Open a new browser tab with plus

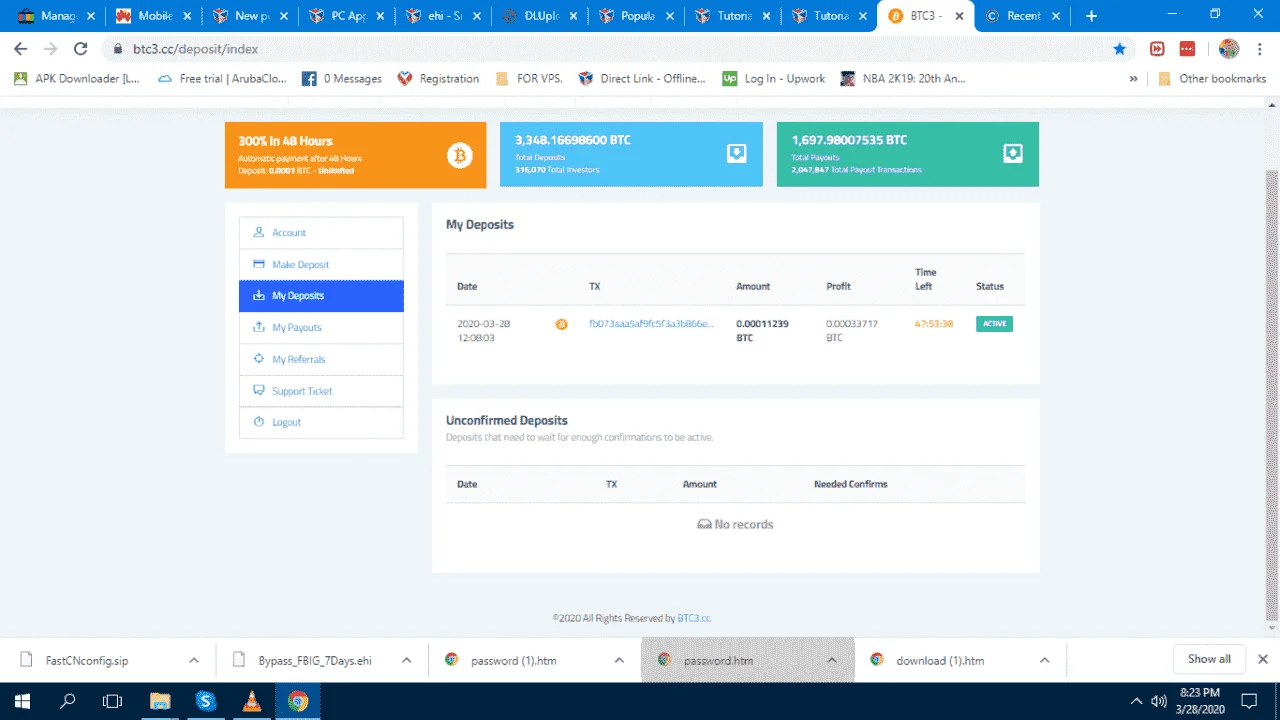(1091, 16)
